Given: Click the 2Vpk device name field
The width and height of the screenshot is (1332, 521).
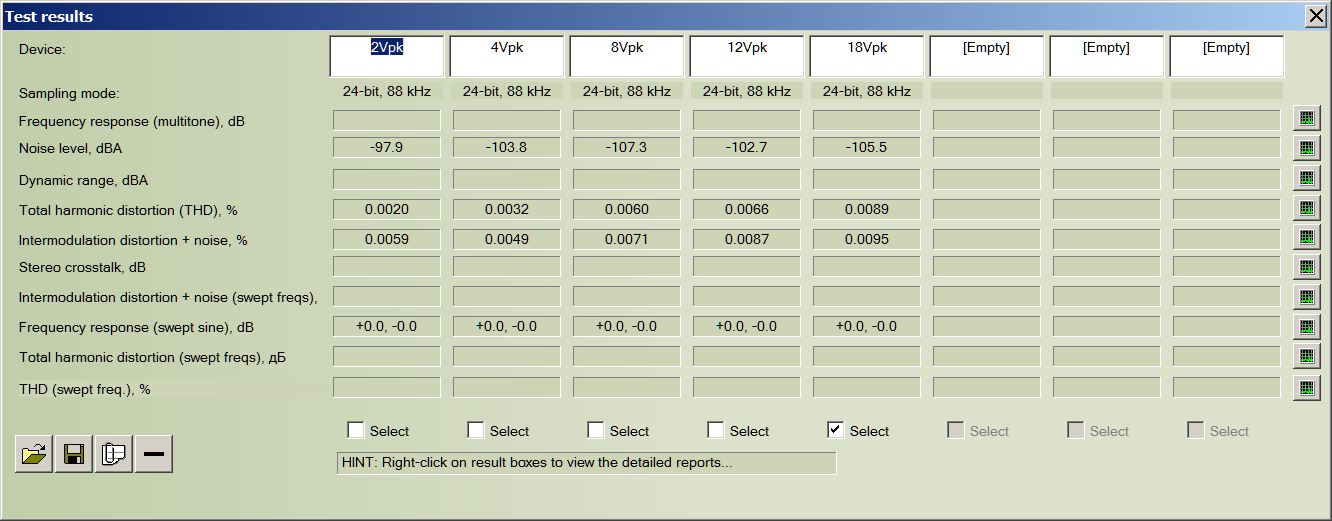Looking at the screenshot, I should pyautogui.click(x=387, y=56).
